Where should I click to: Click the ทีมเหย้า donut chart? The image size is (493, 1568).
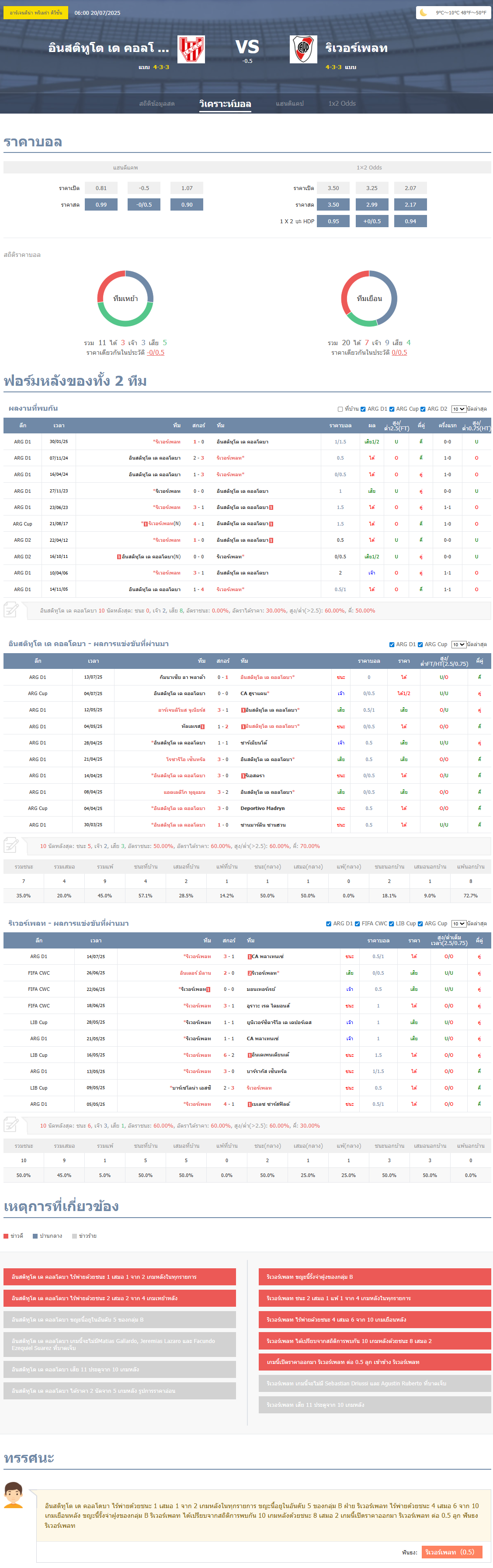pyautogui.click(x=125, y=298)
